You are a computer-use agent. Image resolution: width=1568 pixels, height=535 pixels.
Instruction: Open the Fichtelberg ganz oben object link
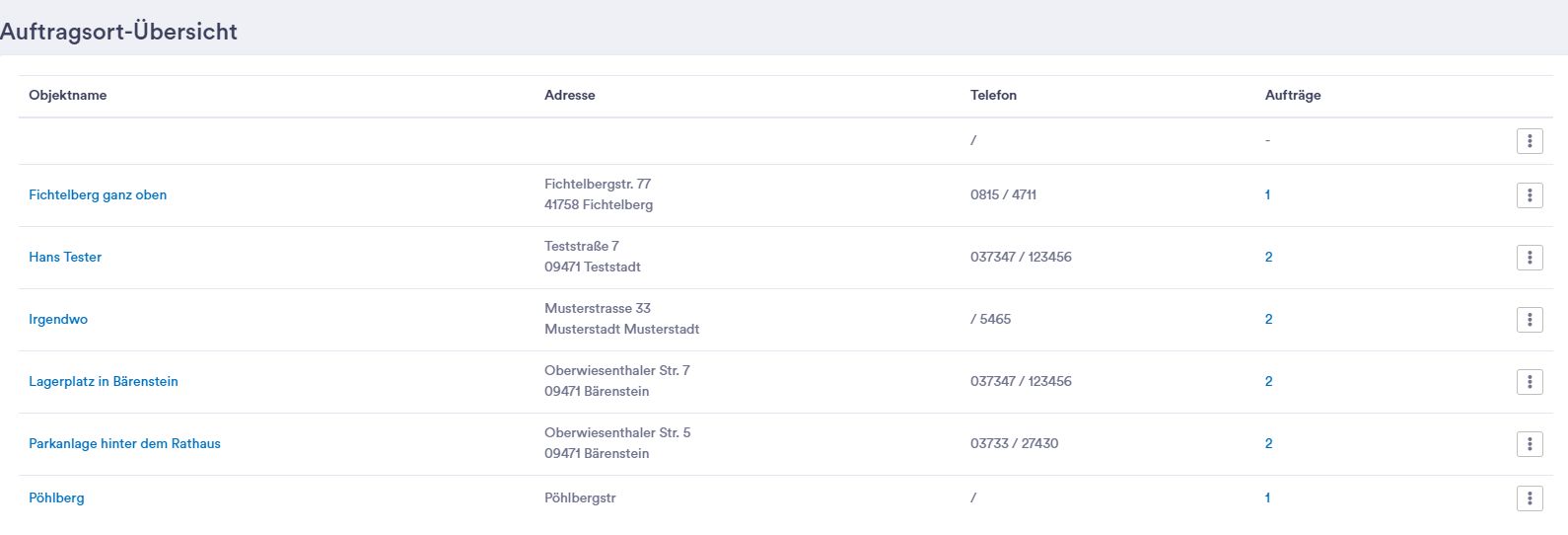click(x=98, y=195)
